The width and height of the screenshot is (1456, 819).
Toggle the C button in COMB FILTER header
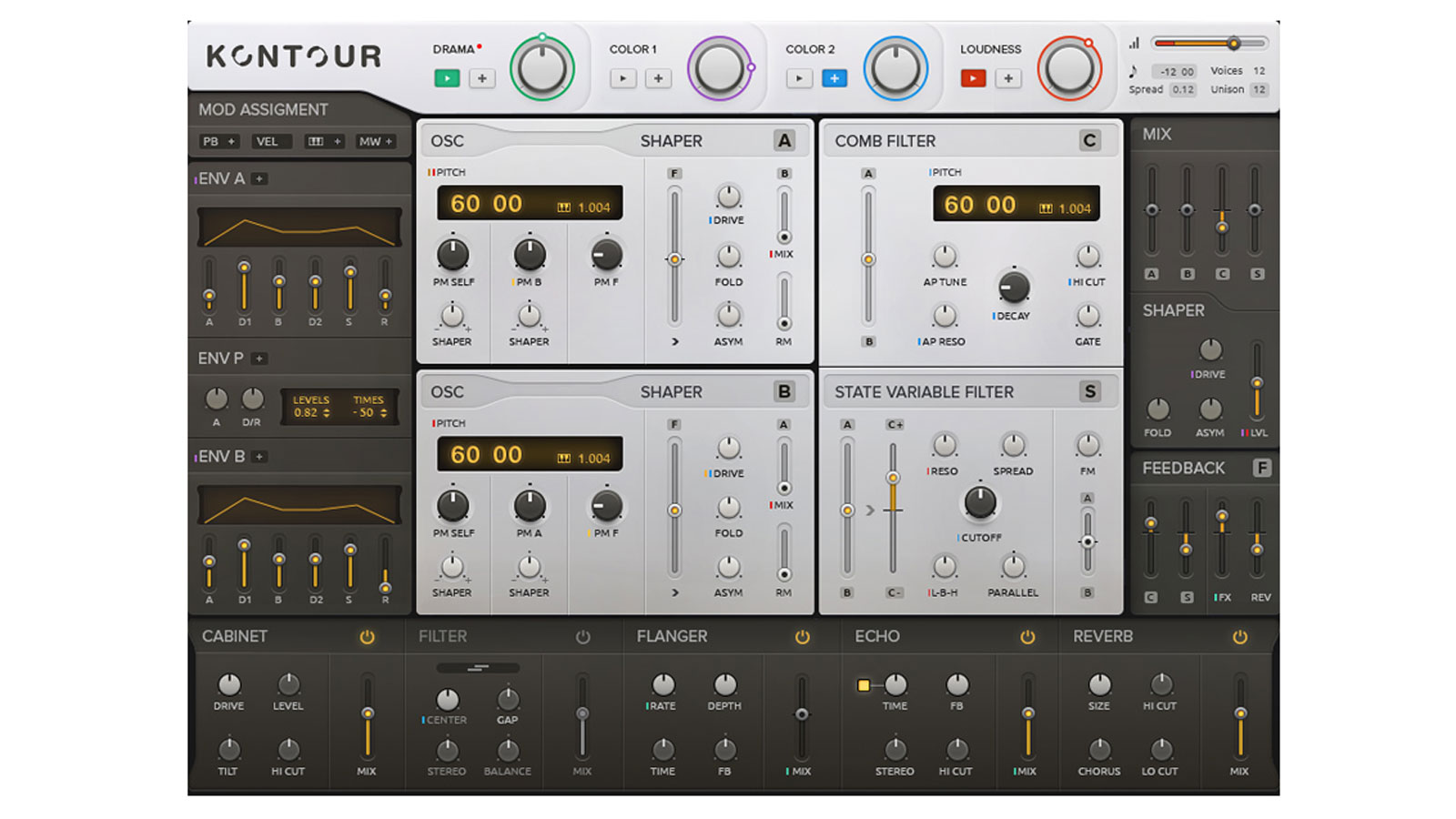click(x=1089, y=140)
